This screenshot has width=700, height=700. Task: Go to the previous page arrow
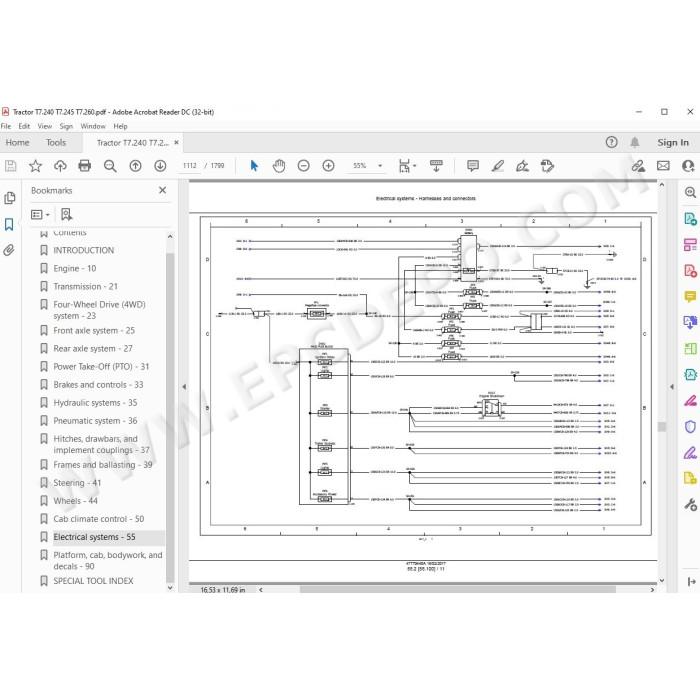(135, 166)
